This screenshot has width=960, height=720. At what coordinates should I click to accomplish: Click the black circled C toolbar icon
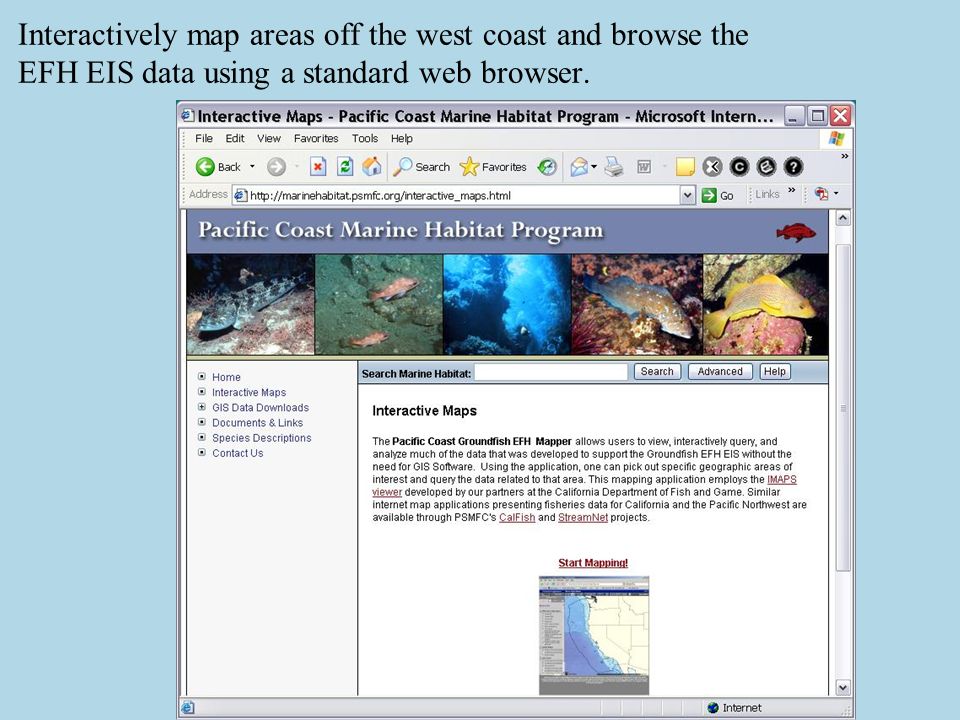[x=739, y=167]
